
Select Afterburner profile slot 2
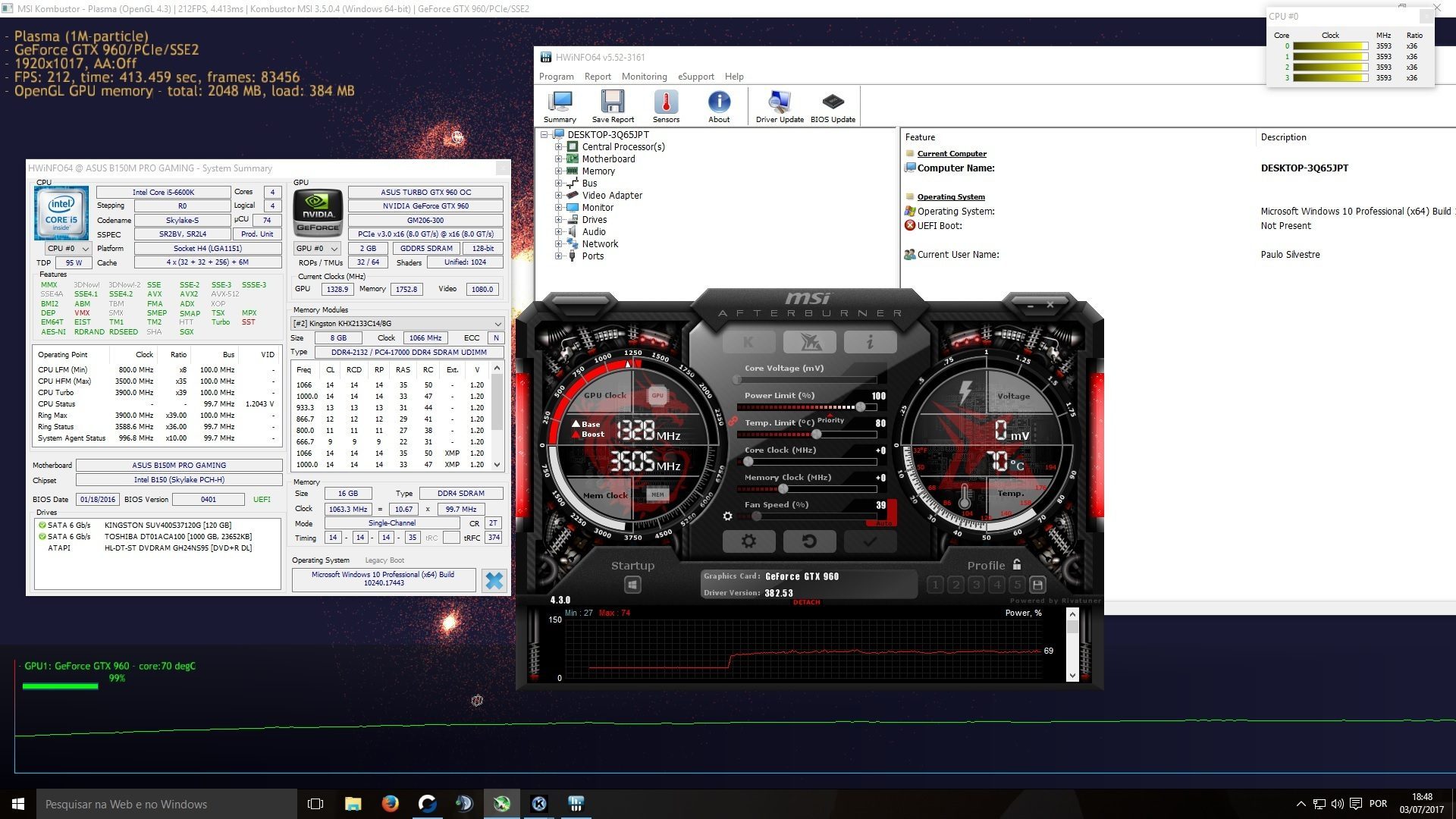[955, 585]
